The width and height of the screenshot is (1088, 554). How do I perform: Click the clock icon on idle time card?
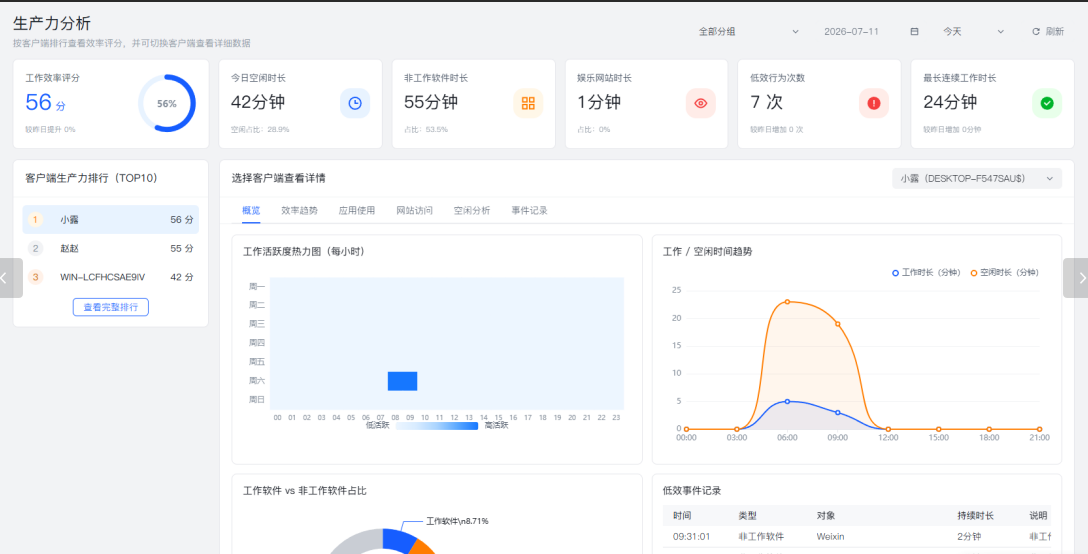point(355,103)
